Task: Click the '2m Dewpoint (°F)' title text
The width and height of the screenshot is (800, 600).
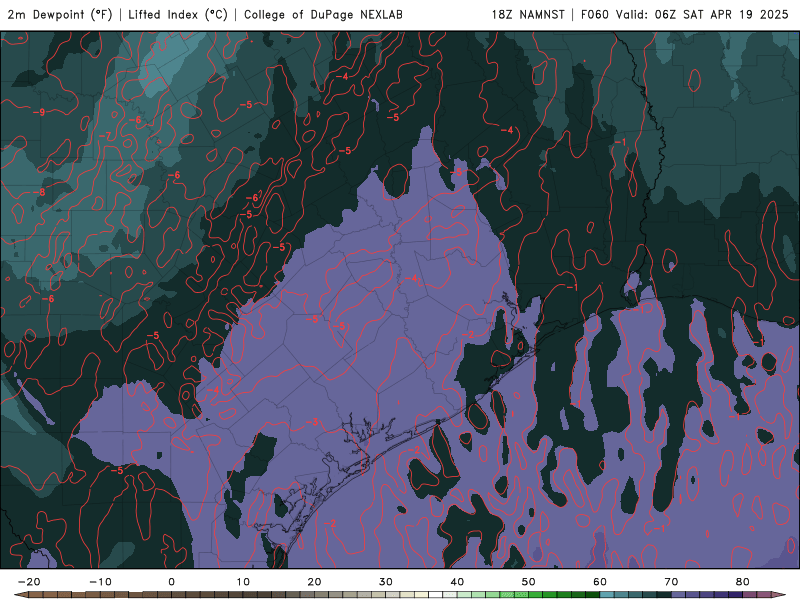Action: tap(59, 15)
